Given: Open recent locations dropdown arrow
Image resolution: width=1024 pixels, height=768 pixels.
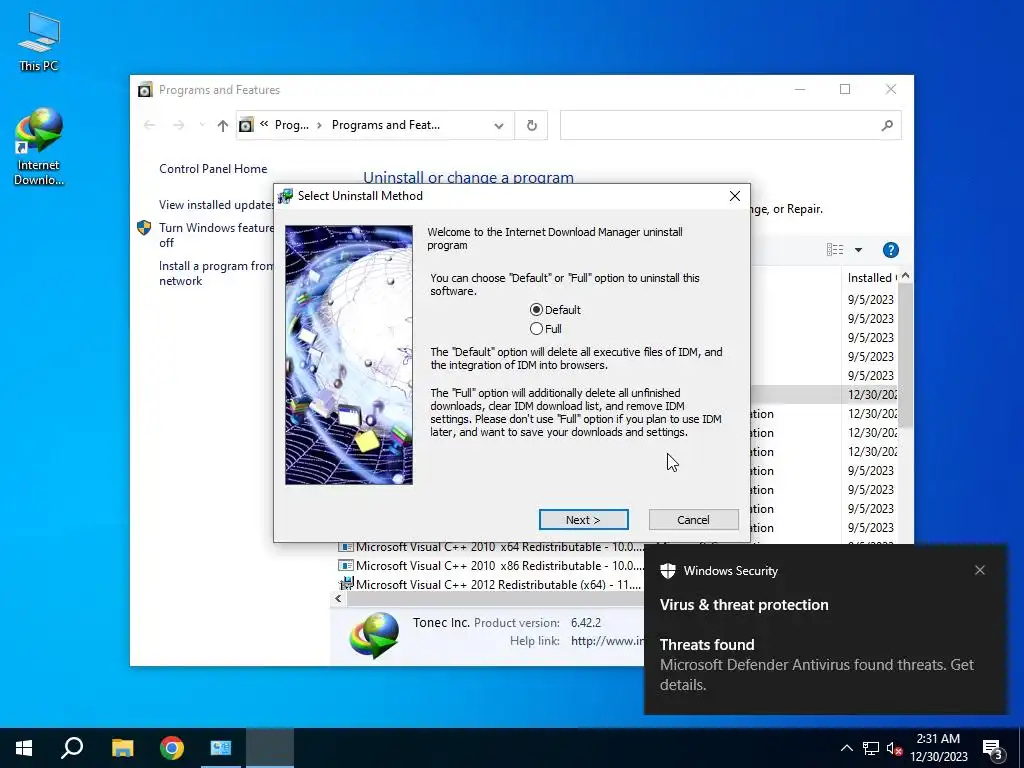Looking at the screenshot, I should pyautogui.click(x=202, y=125).
